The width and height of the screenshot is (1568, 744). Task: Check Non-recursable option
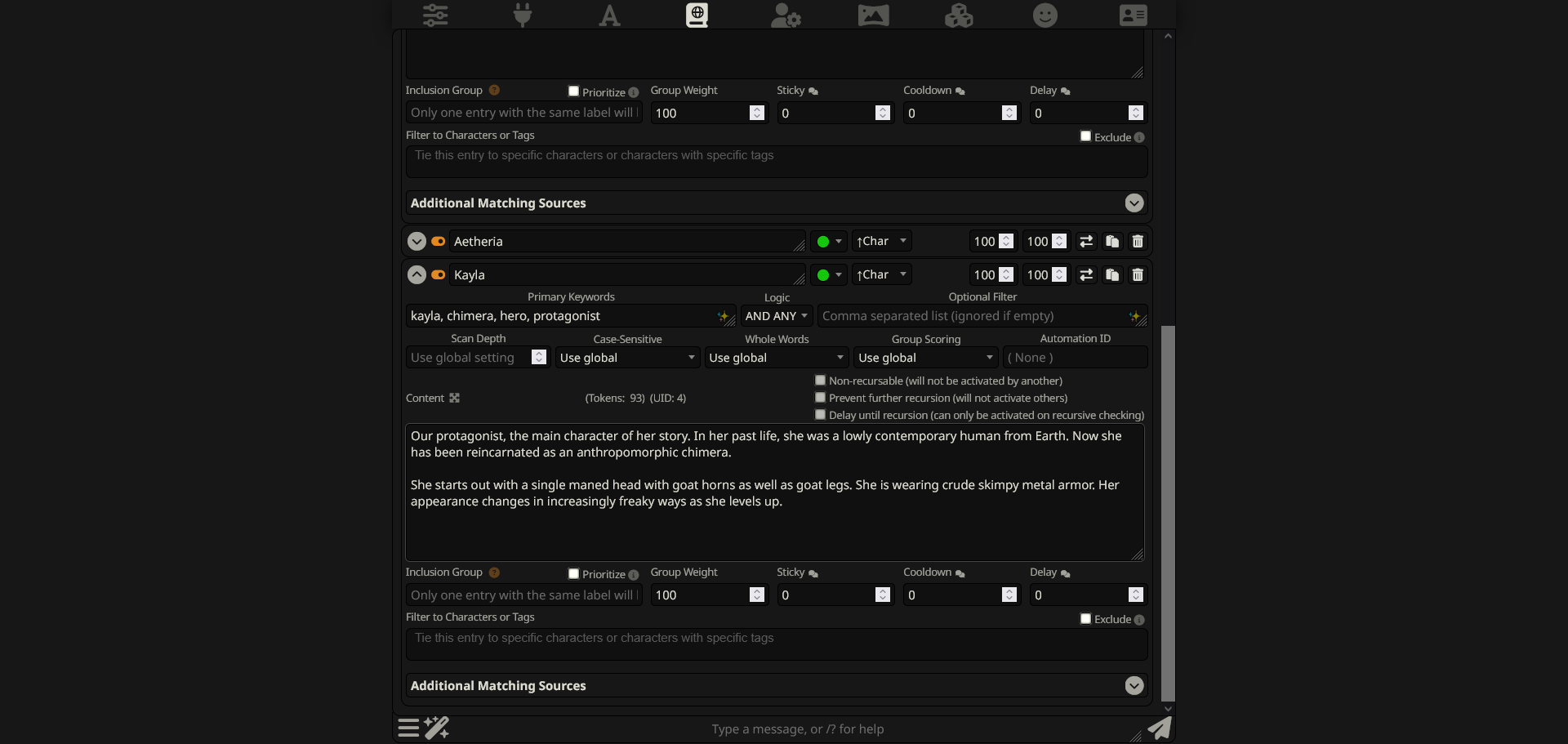point(820,380)
